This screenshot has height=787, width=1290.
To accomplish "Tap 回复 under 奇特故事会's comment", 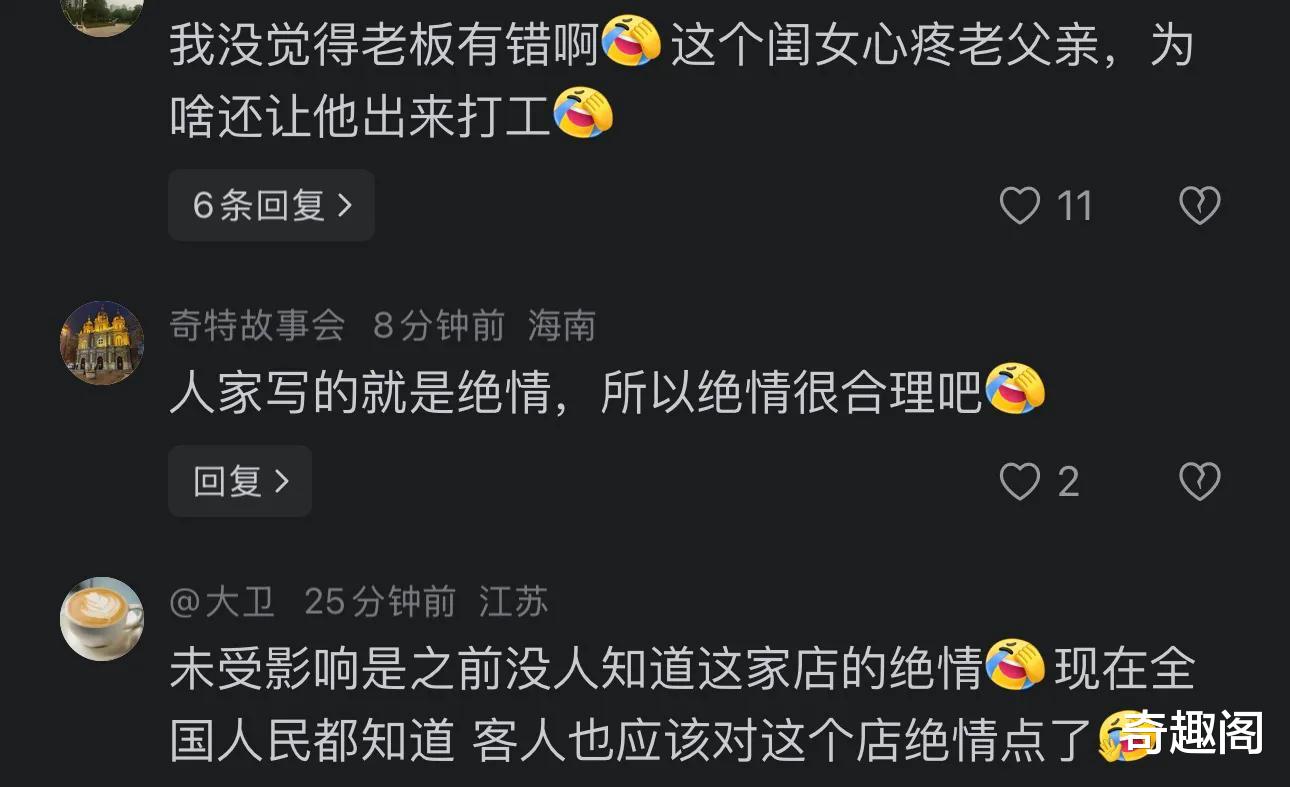I will [240, 481].
